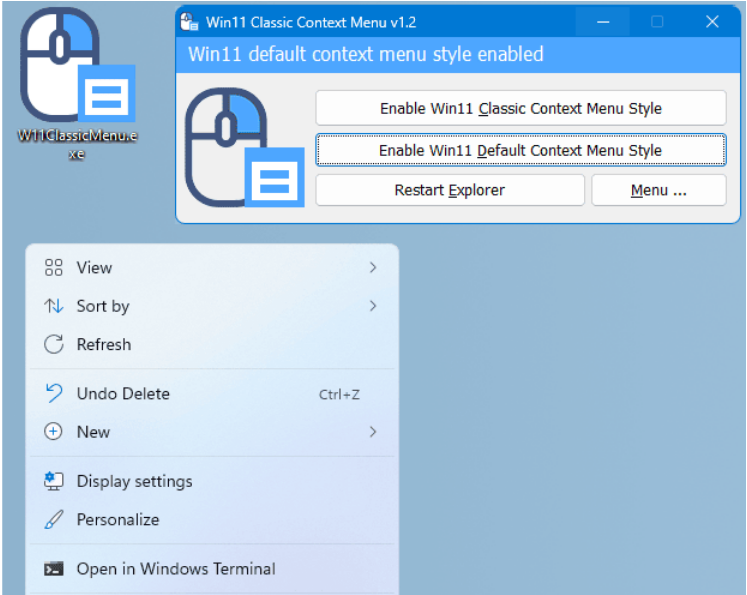
Task: Expand the View submenu chevron
Action: pos(373,268)
